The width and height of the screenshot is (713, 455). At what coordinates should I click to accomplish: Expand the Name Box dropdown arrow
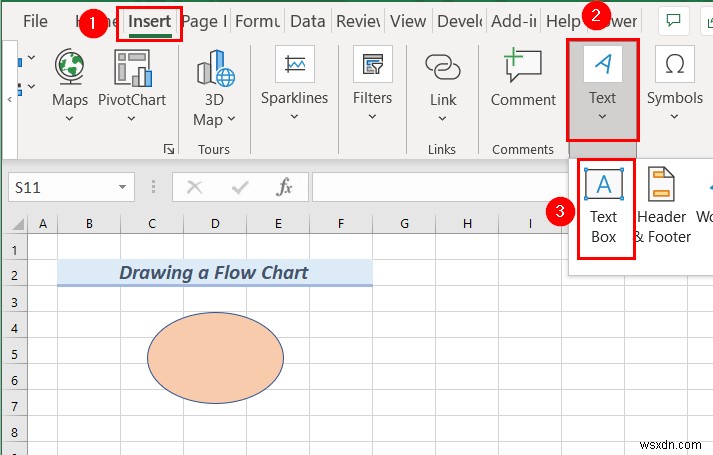coord(122,187)
